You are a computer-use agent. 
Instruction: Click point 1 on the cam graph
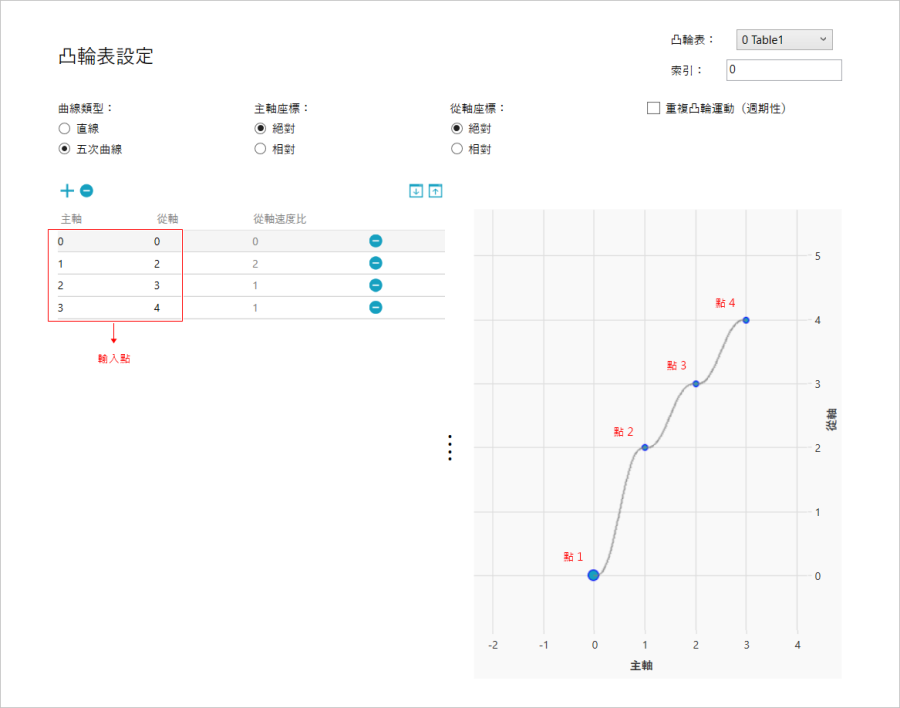(x=593, y=575)
